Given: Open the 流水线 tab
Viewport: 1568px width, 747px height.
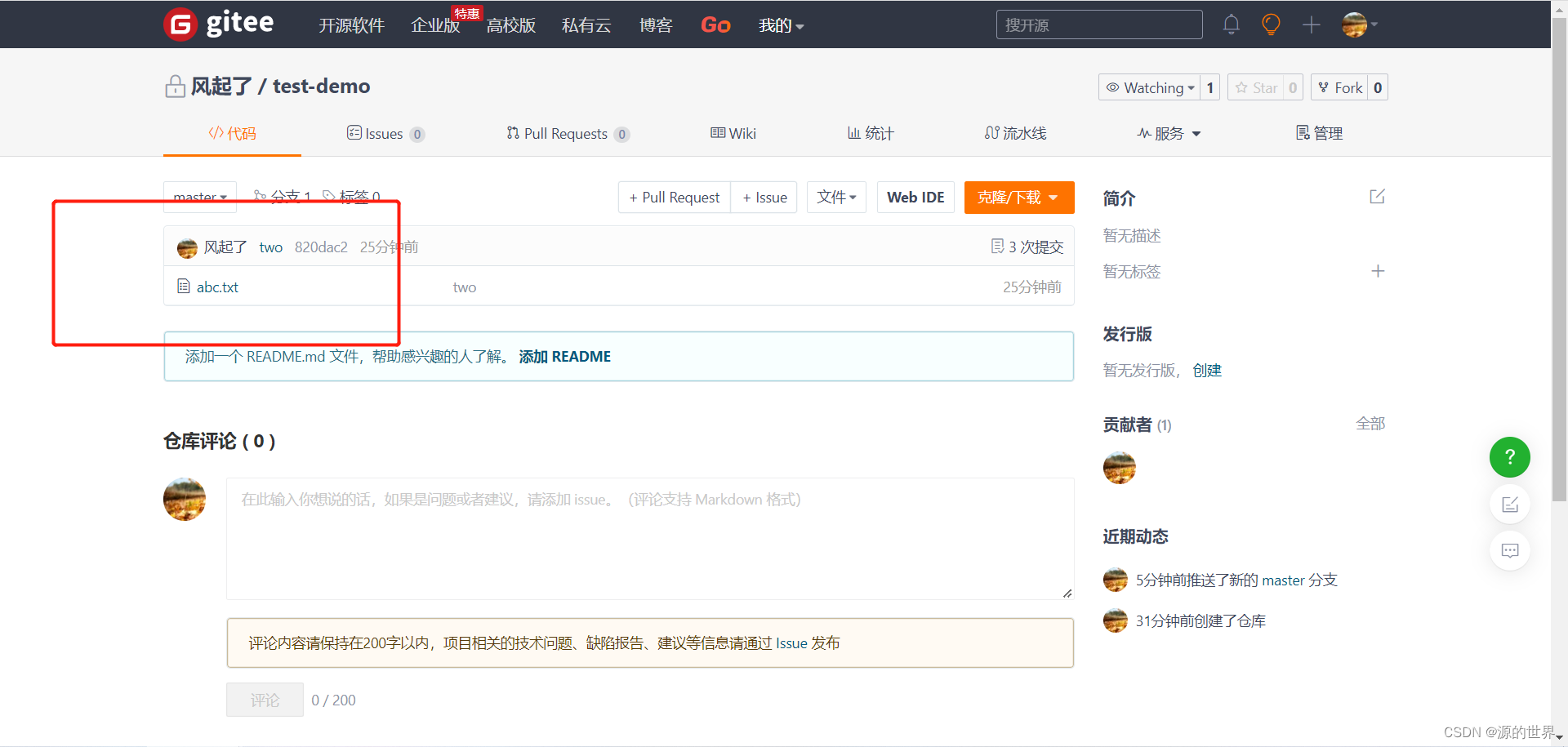Looking at the screenshot, I should (1015, 133).
